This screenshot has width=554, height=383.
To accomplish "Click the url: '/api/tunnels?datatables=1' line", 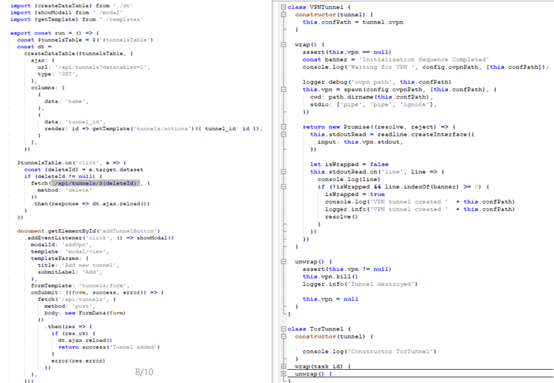I will 94,67.
